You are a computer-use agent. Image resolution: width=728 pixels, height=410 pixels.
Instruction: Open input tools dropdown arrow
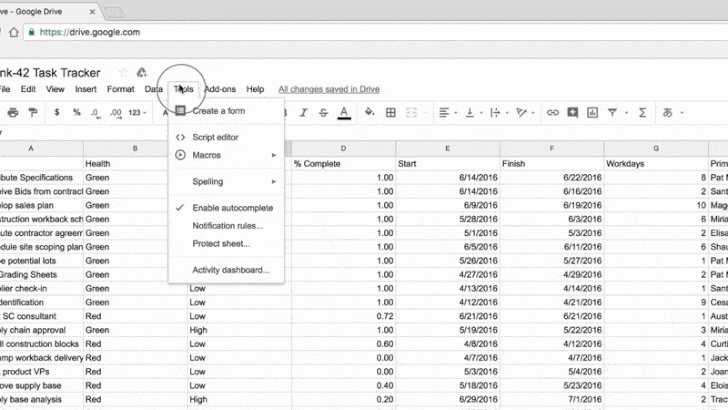(x=682, y=113)
